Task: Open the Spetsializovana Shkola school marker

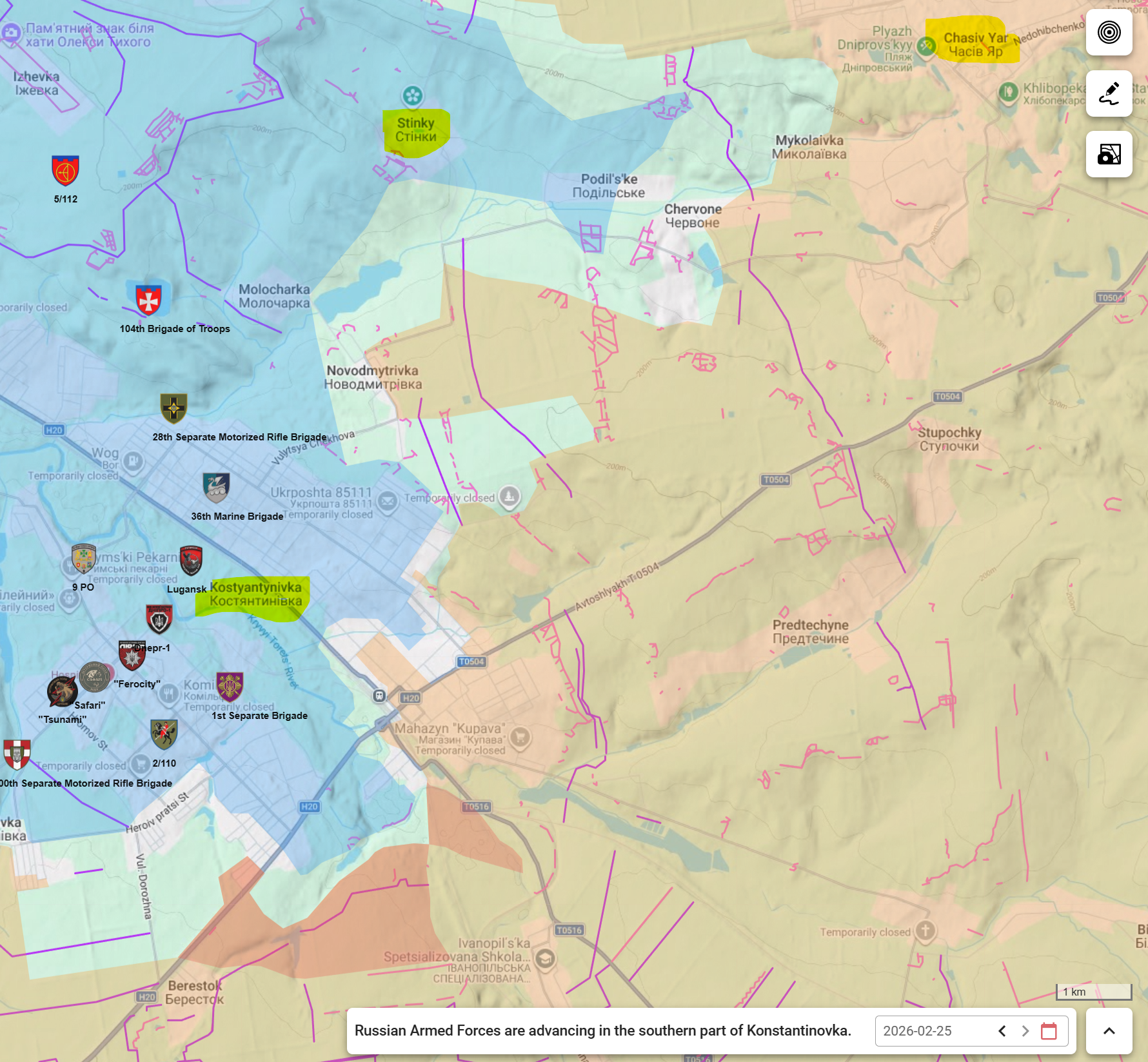Action: 545,959
